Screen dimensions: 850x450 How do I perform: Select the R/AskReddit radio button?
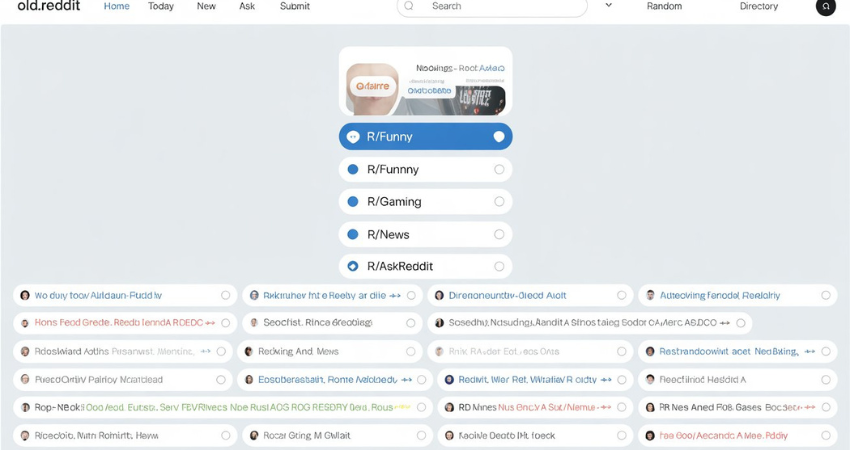pos(499,266)
